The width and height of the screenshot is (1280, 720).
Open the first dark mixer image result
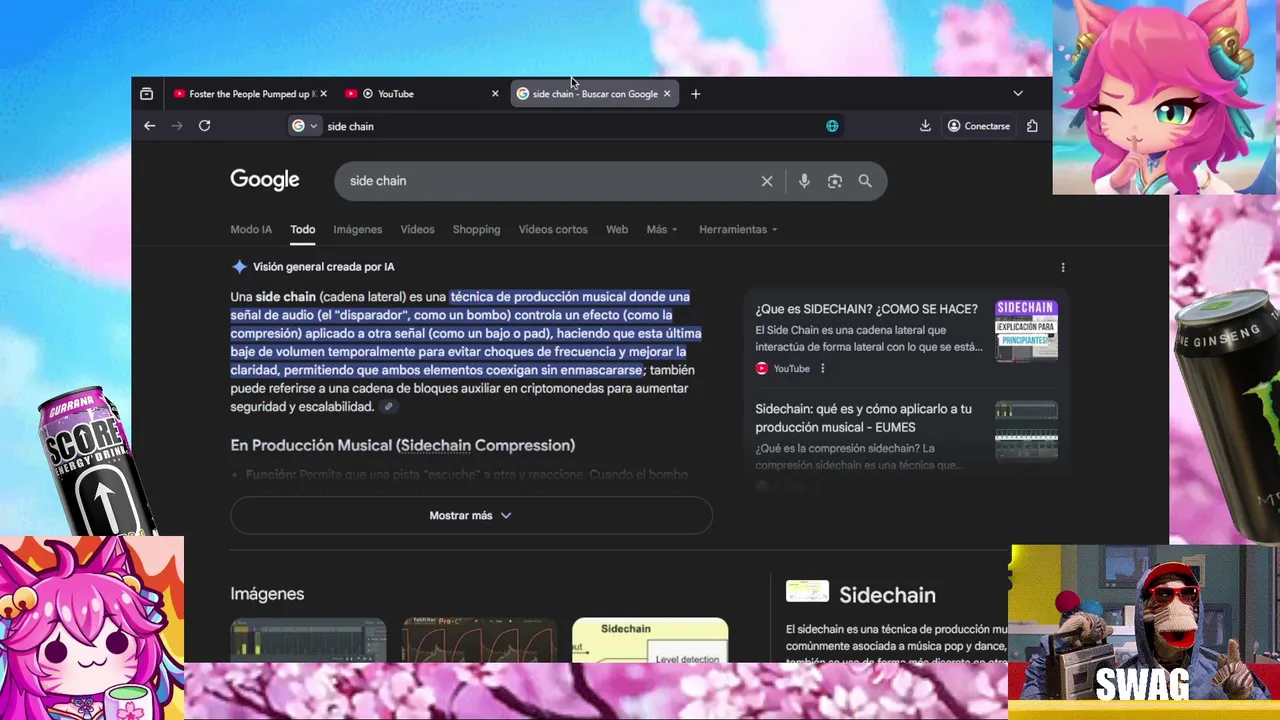click(308, 641)
